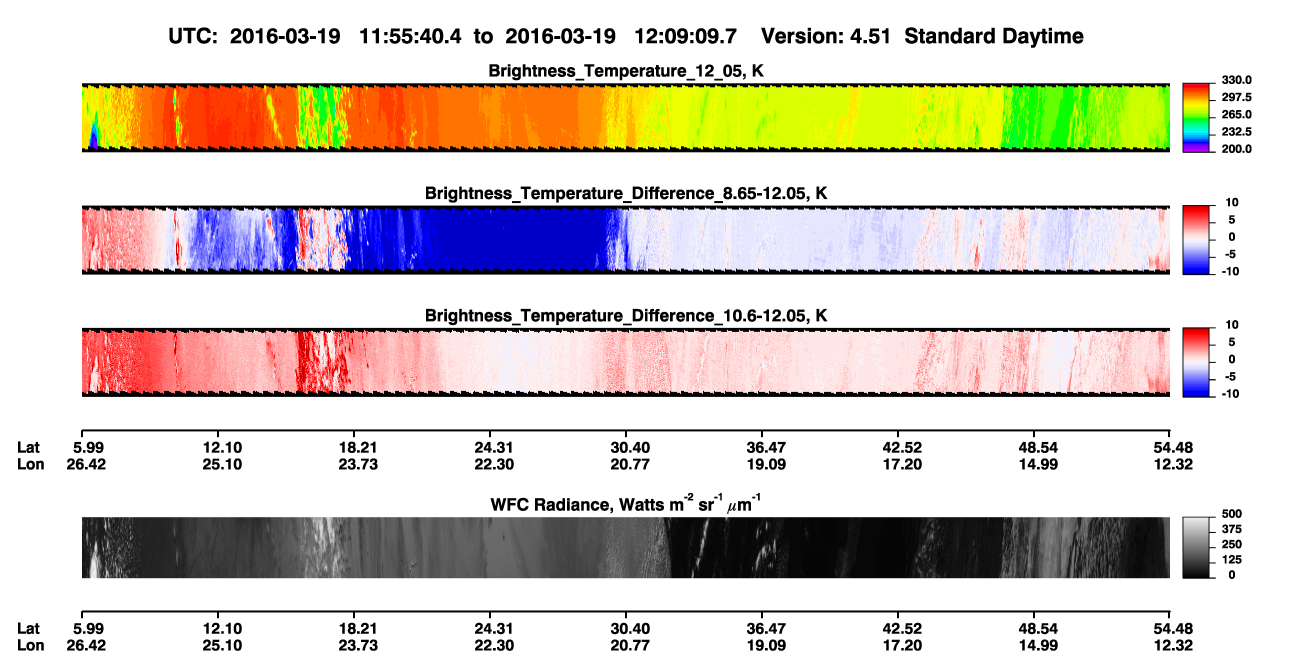Click '10' on the 10.6-12.05 color bar
Viewport: 1300px width, 667px height.
[1233, 326]
